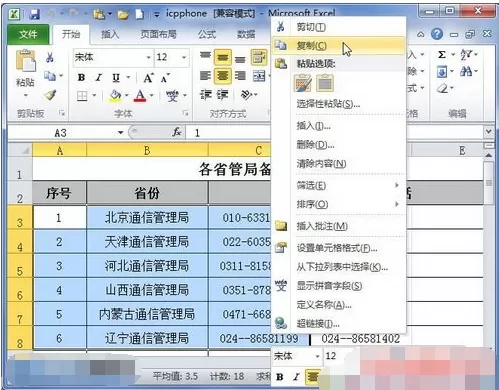Click the AutoSum sigma icon
This screenshot has width=499, height=390.
coord(442,55)
